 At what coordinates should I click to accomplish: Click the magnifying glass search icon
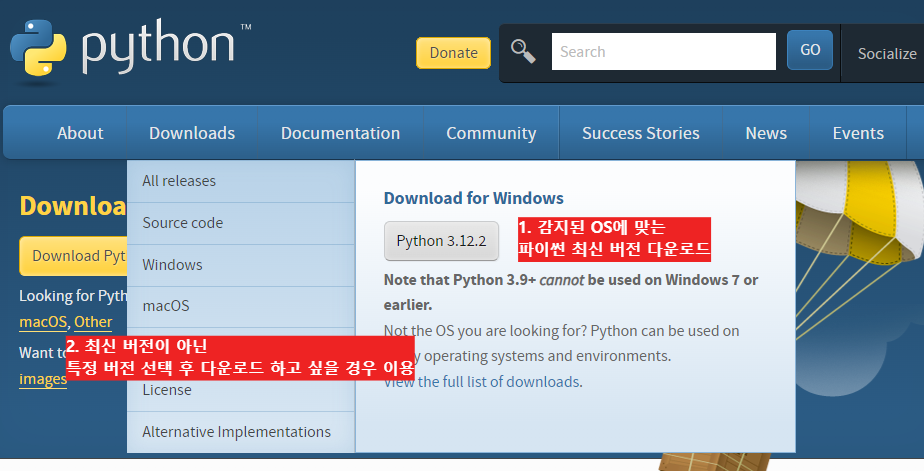pyautogui.click(x=523, y=51)
